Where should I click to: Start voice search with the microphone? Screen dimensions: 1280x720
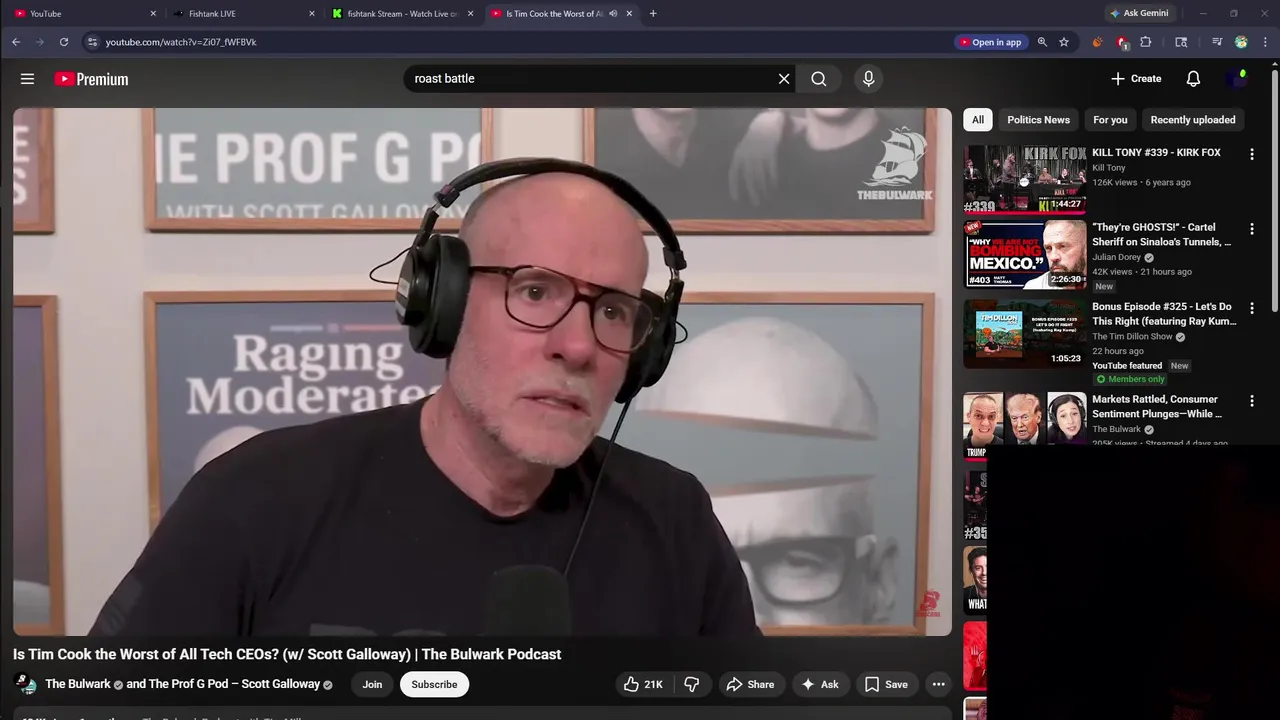868,79
